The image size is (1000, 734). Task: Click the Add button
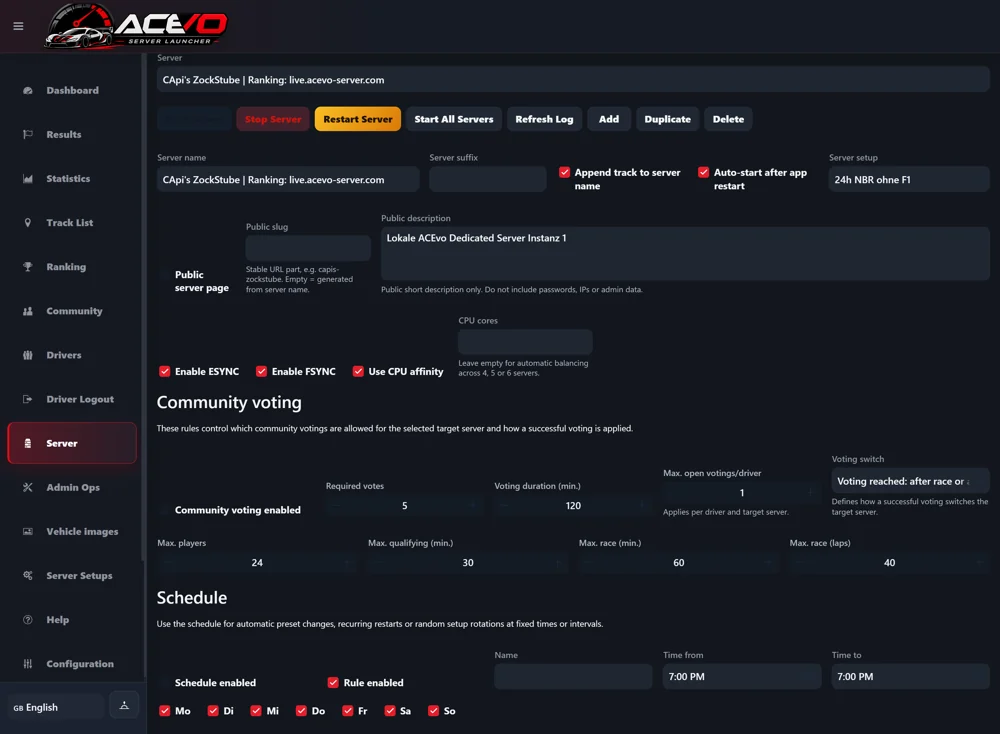(x=609, y=119)
